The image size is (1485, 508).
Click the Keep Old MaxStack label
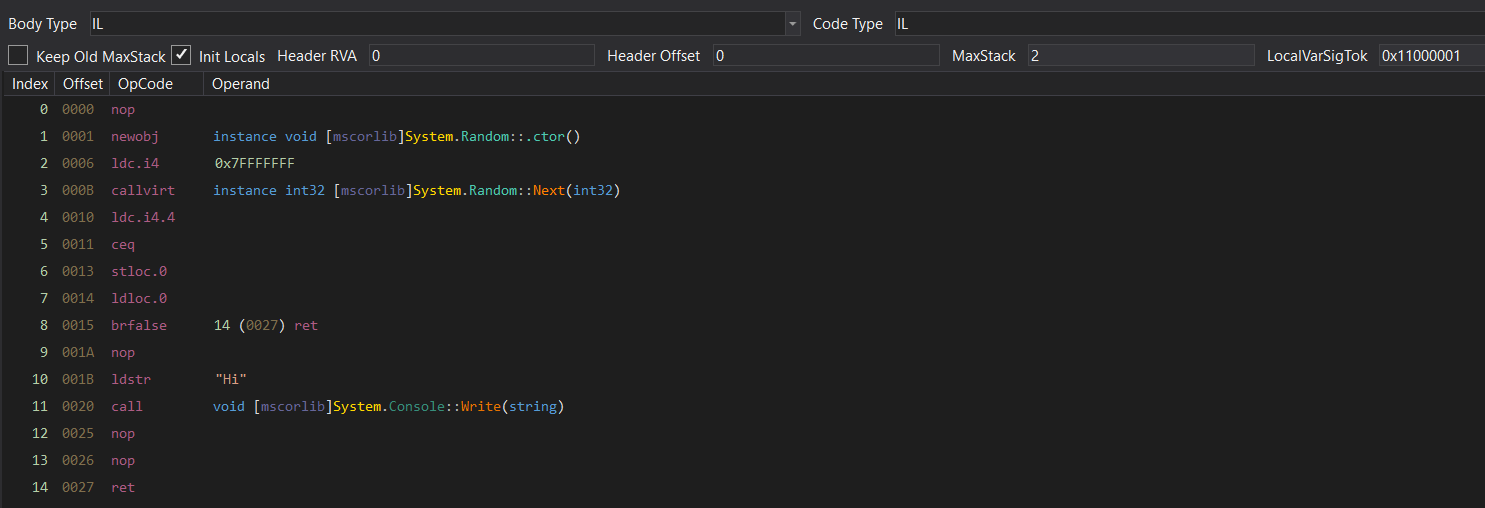[101, 56]
